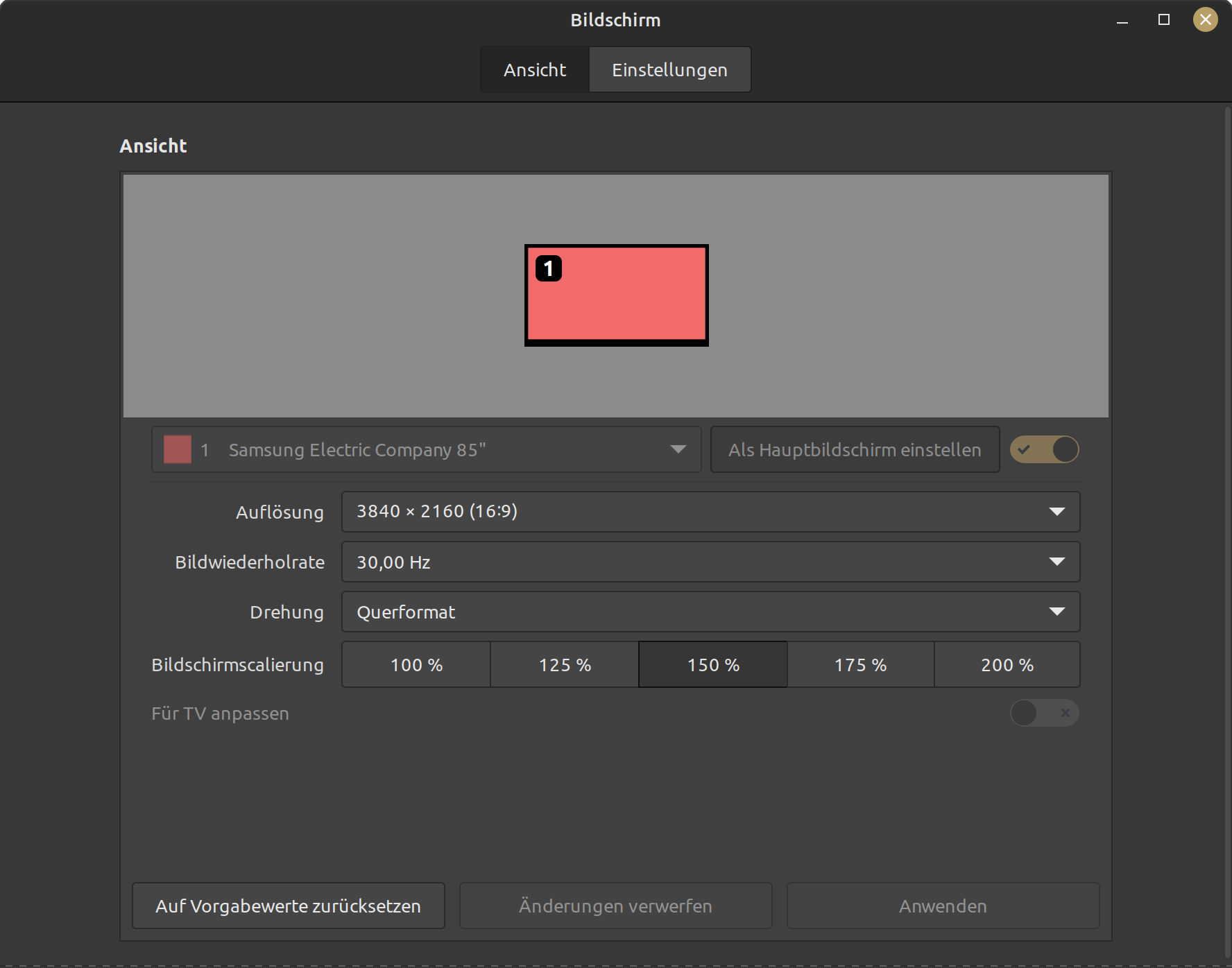Toggle the Für TV anpassen switch
The image size is (1232, 968).
1044,713
